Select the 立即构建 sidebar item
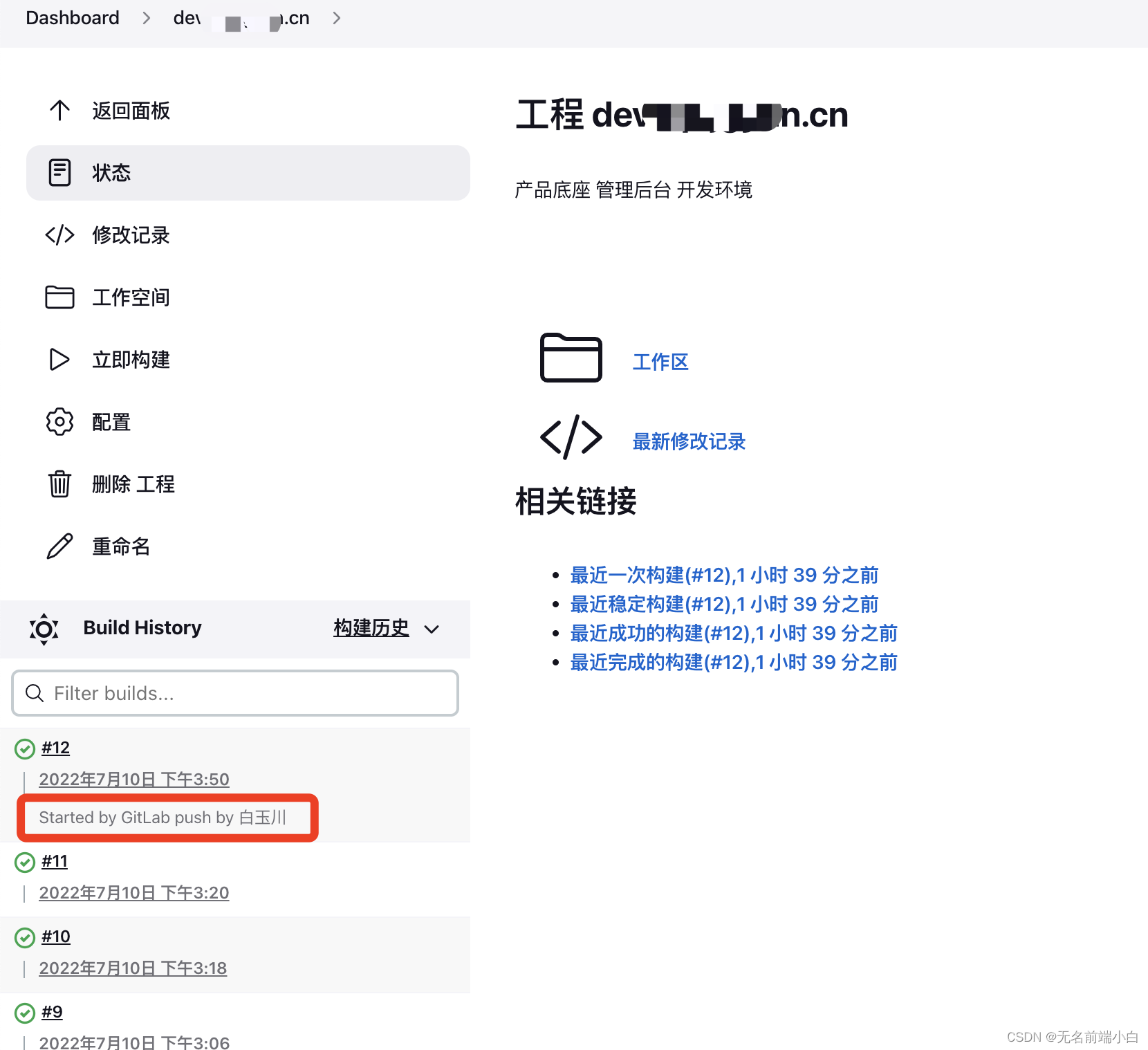Screen dimensions: 1148x1050 pyautogui.click(x=248, y=360)
